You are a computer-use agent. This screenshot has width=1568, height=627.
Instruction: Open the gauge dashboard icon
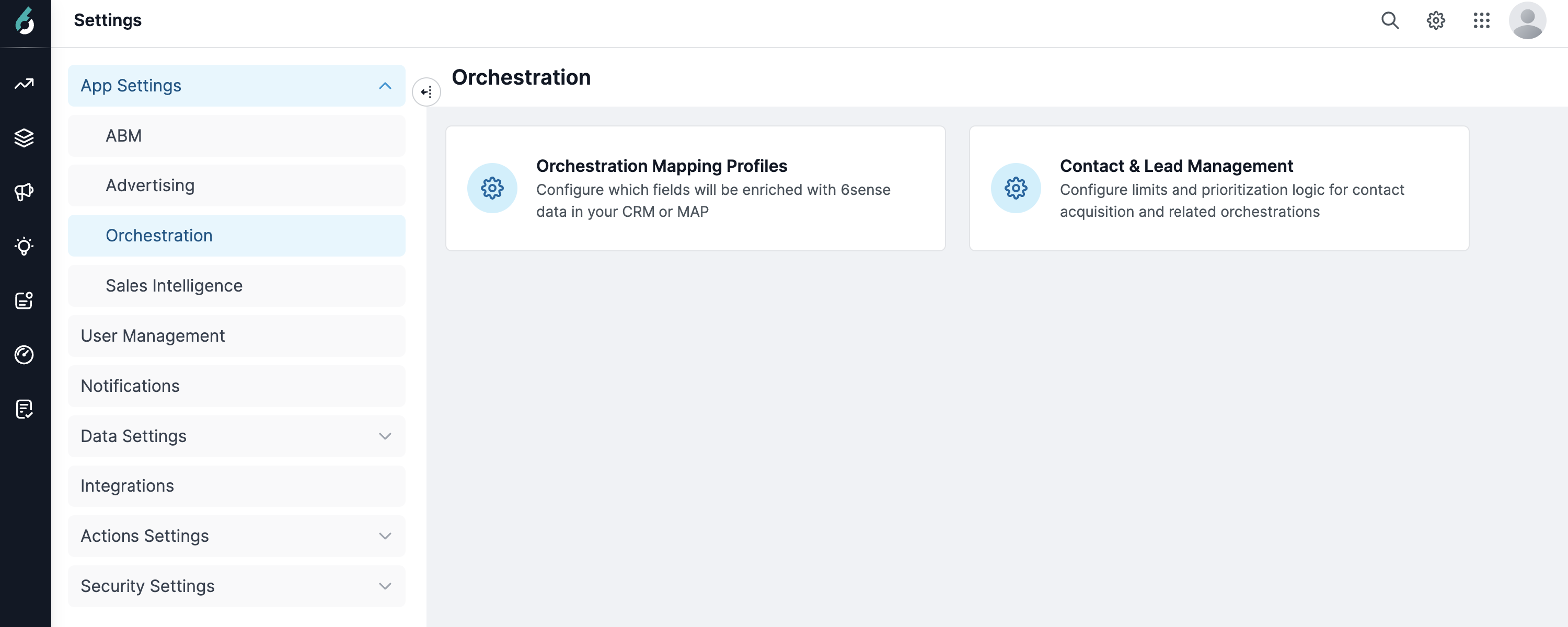coord(25,355)
